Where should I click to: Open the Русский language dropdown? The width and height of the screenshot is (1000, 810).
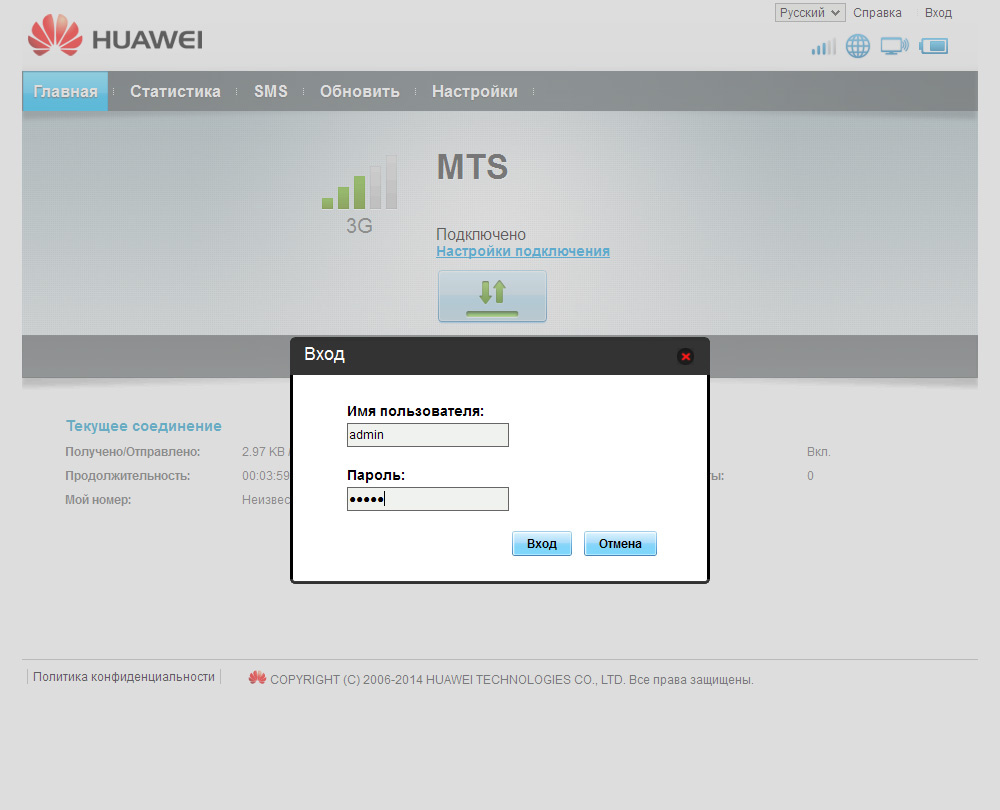click(810, 13)
